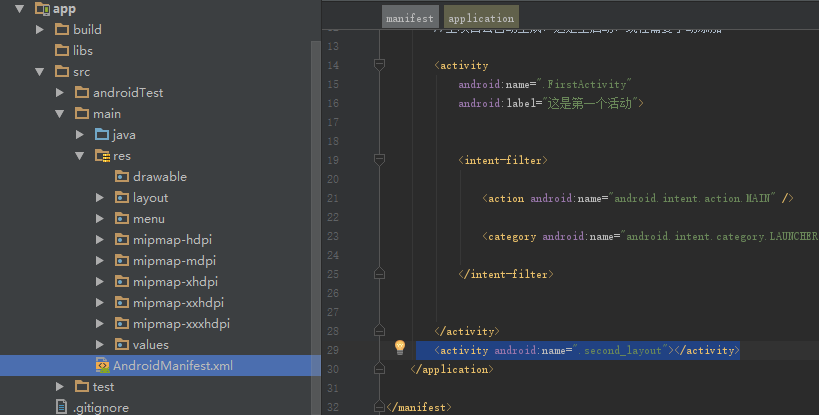Select the manifest breadcrumb tab
The image size is (819, 415).
[x=409, y=18]
